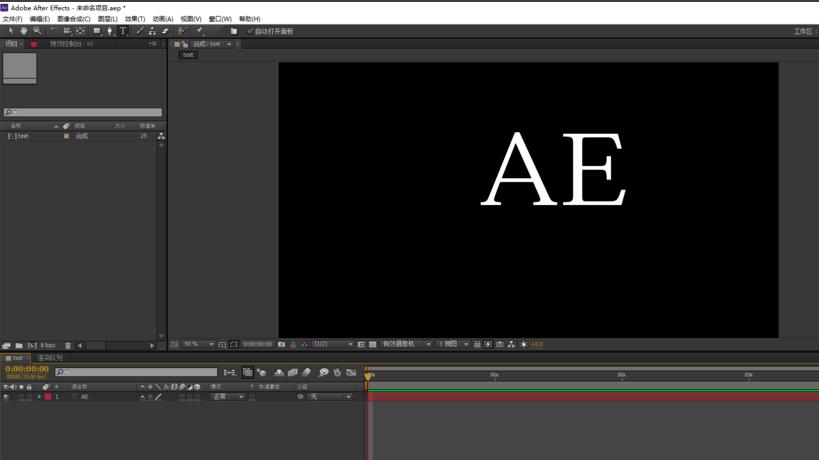
Task: Select the Pen tool
Action: [x=110, y=31]
